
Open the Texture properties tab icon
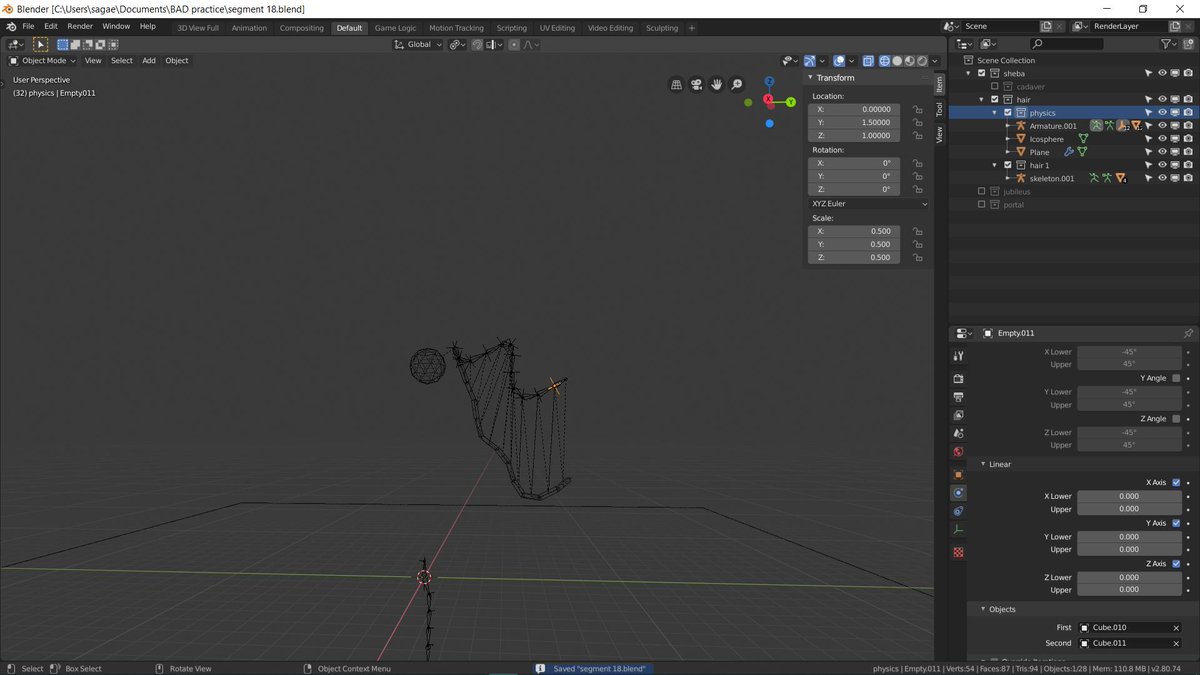click(x=958, y=552)
